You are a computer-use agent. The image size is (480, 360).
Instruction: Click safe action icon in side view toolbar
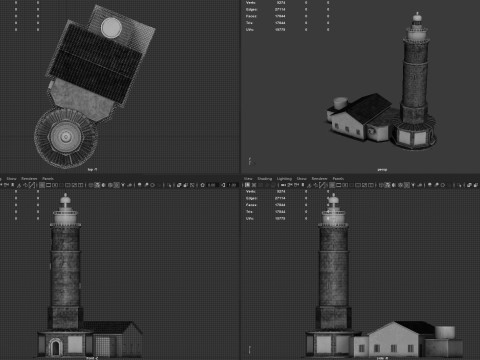coord(364,185)
